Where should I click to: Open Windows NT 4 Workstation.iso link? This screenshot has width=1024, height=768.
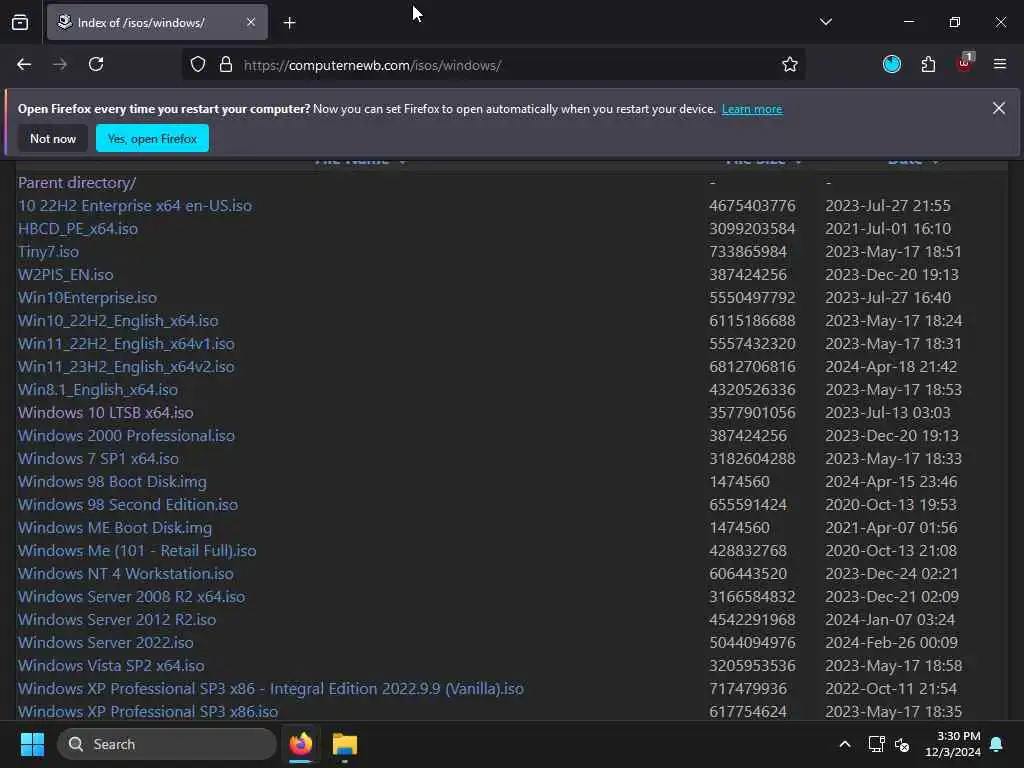(125, 573)
